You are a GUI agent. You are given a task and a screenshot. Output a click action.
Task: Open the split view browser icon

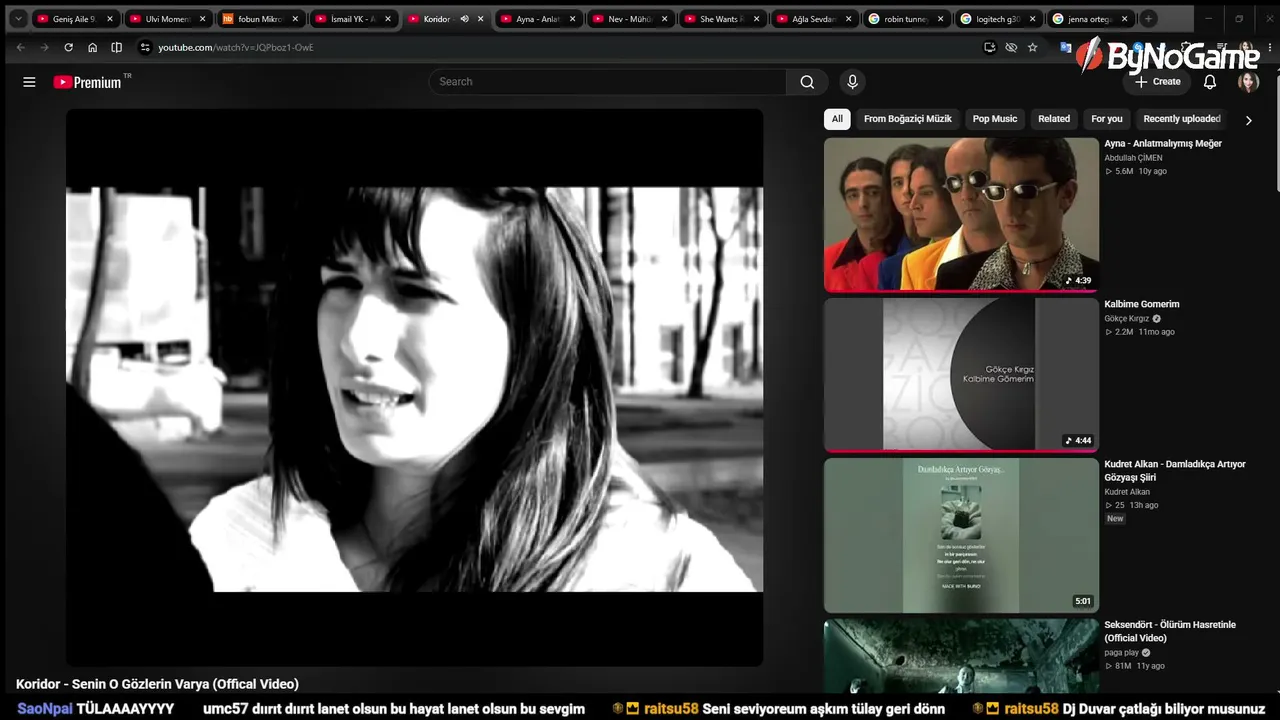[116, 47]
